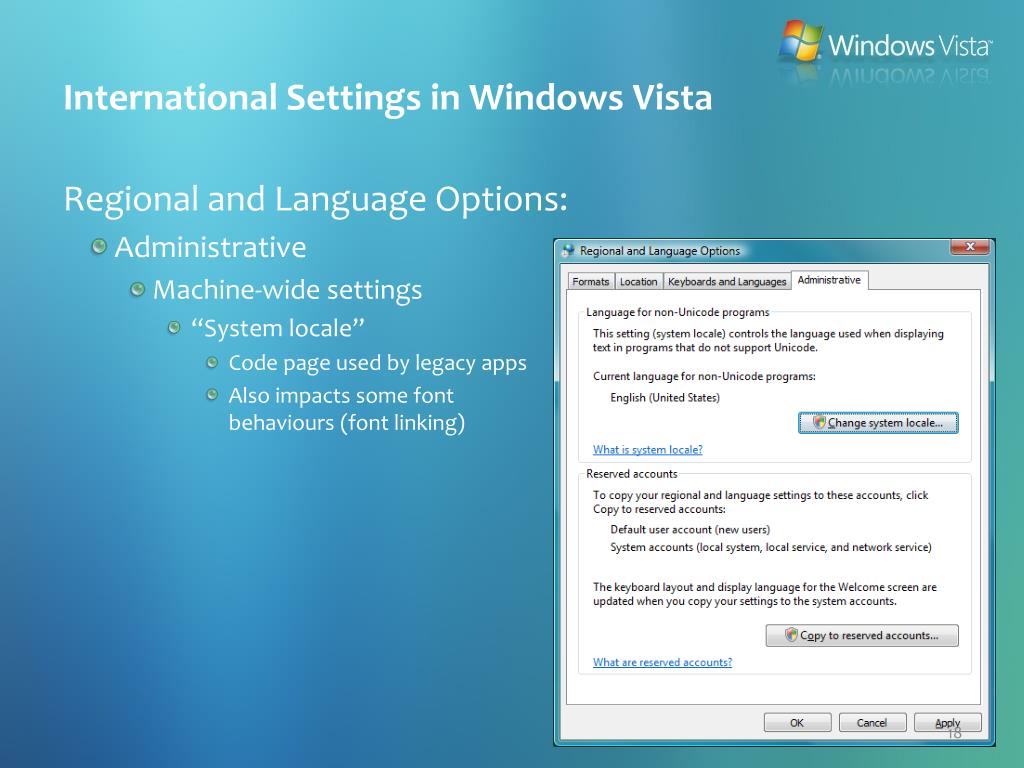Click 'Default user account (new users)' entry
This screenshot has height=768, width=1024.
pos(690,530)
